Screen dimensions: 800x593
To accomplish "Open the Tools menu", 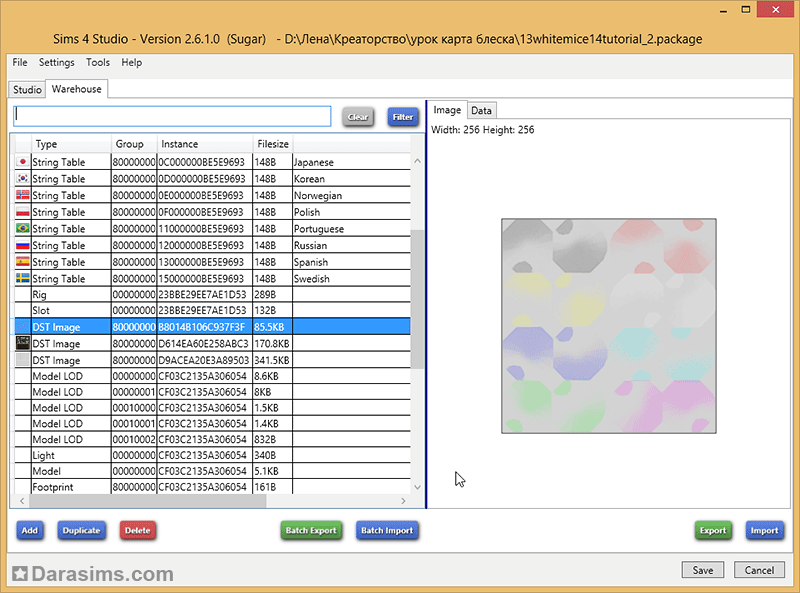I will [x=97, y=62].
